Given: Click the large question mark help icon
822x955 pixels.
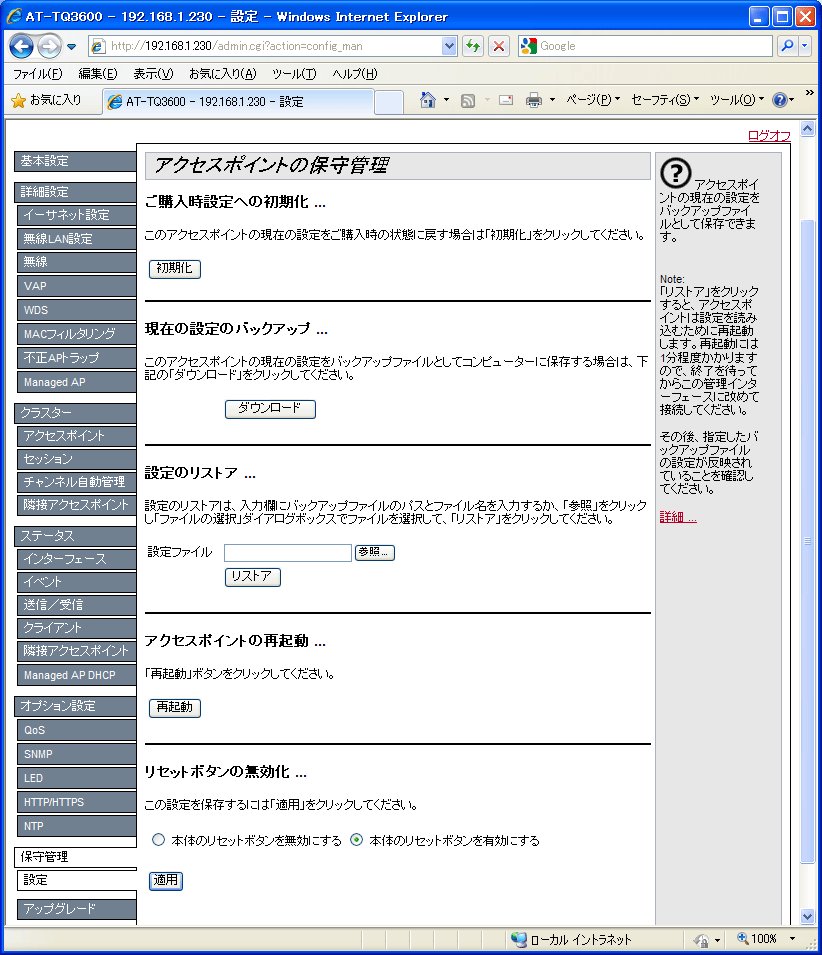Looking at the screenshot, I should pos(676,173).
